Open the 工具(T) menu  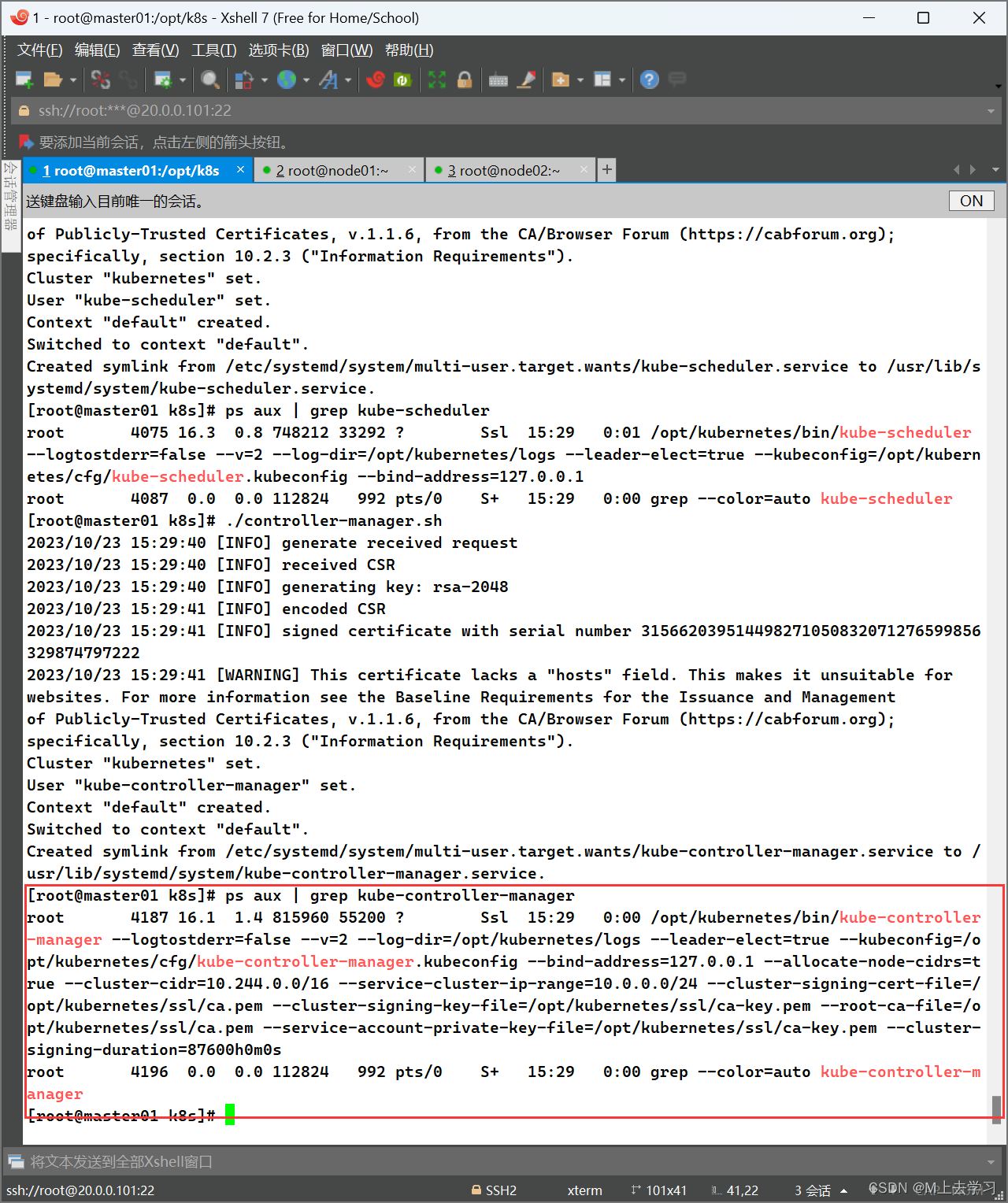coord(214,50)
